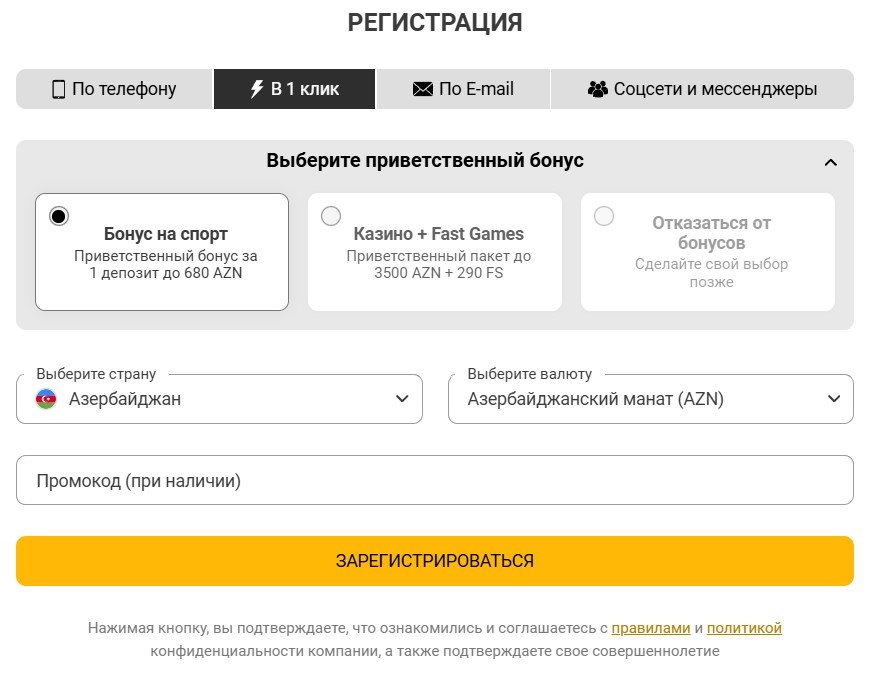Switch to the По телефону tab
The image size is (873, 700).
[113, 89]
